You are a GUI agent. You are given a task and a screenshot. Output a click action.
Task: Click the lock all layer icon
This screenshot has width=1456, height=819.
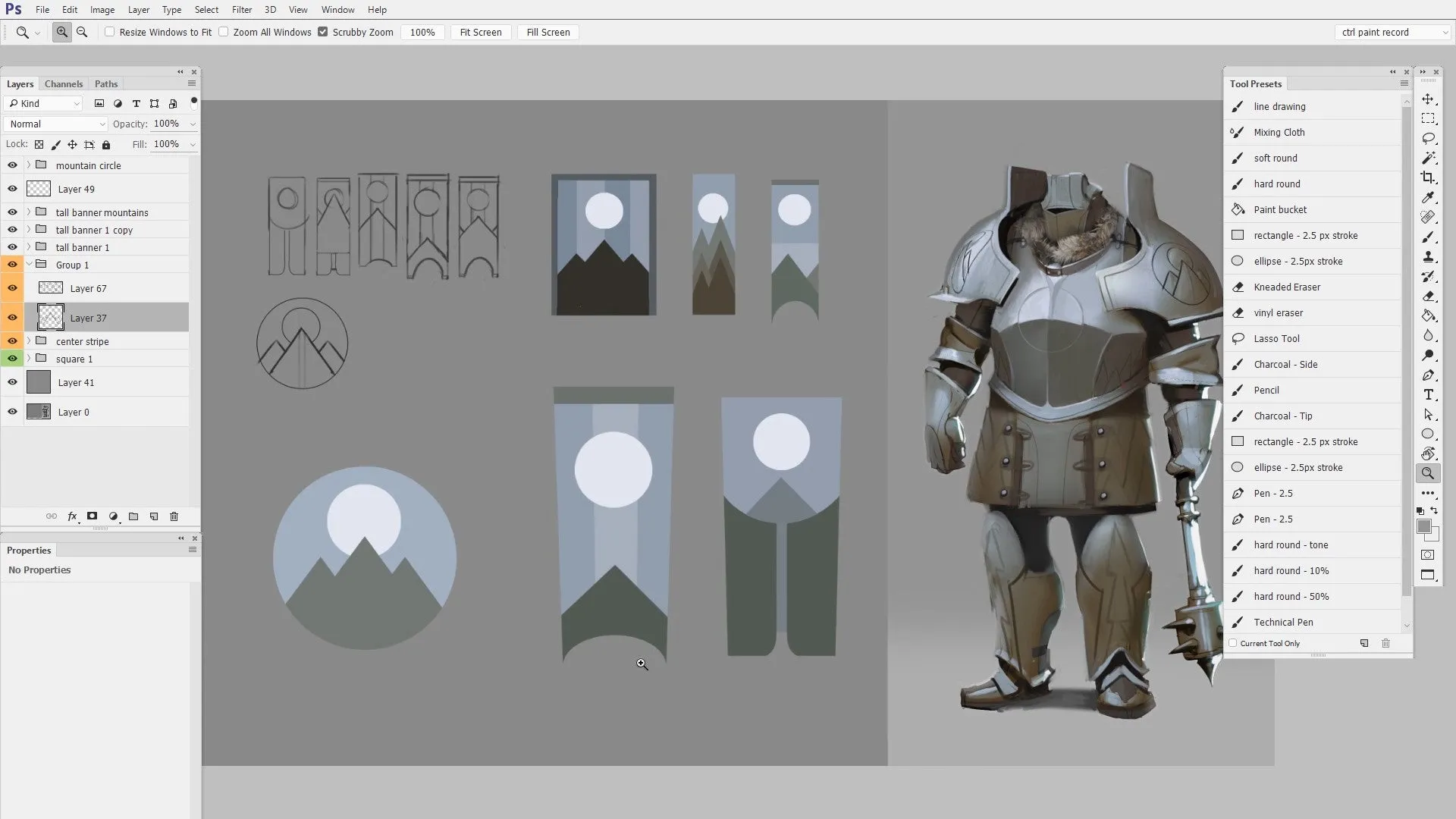(106, 144)
